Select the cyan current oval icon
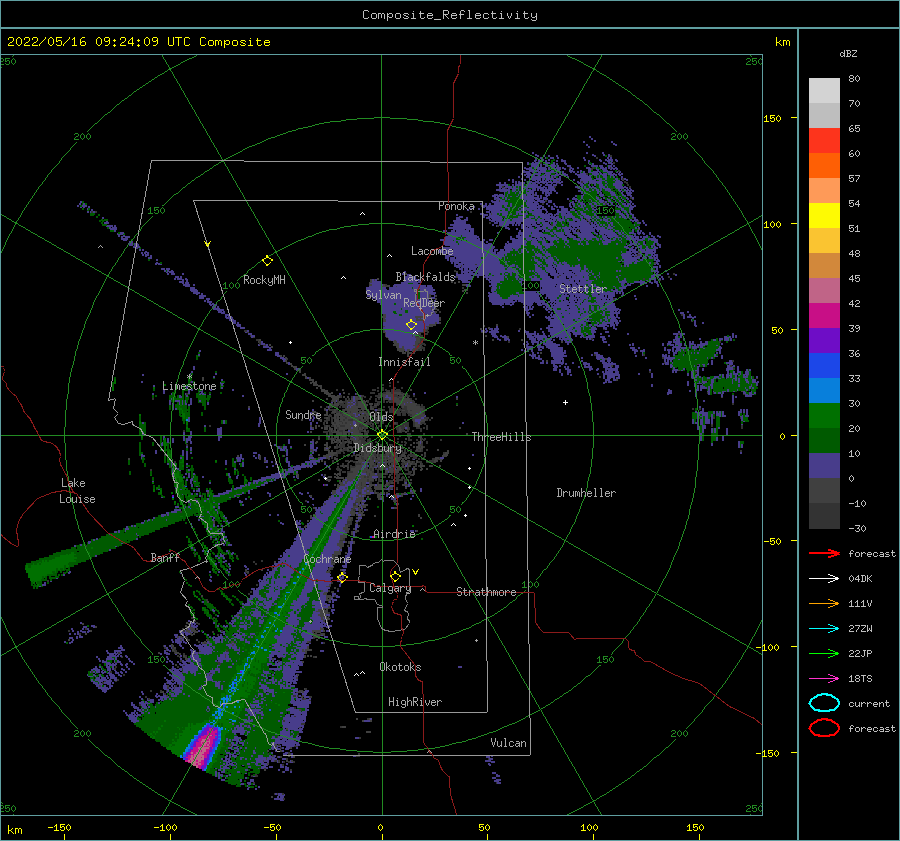The height and width of the screenshot is (841, 900). pos(824,703)
